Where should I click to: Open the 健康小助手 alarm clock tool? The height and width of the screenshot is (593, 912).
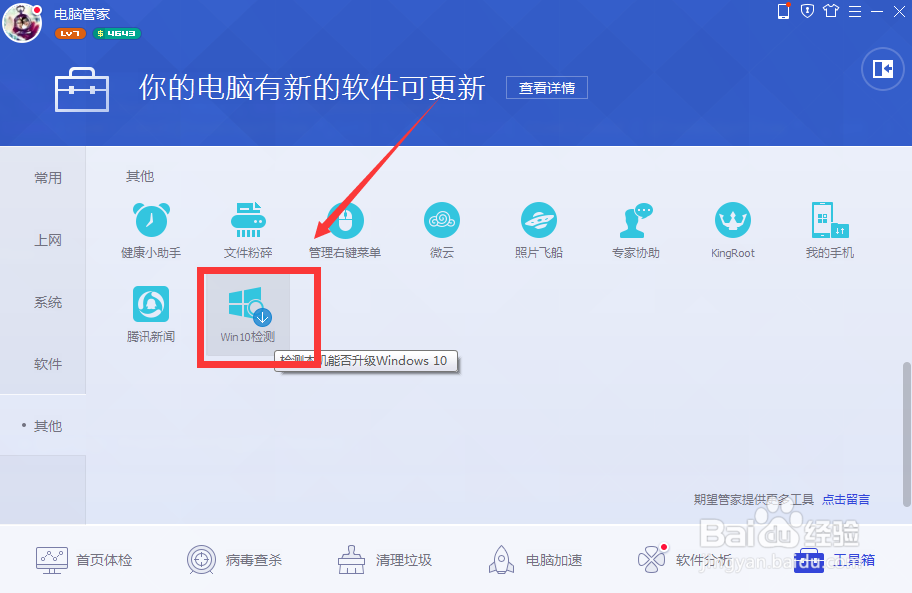click(x=151, y=230)
